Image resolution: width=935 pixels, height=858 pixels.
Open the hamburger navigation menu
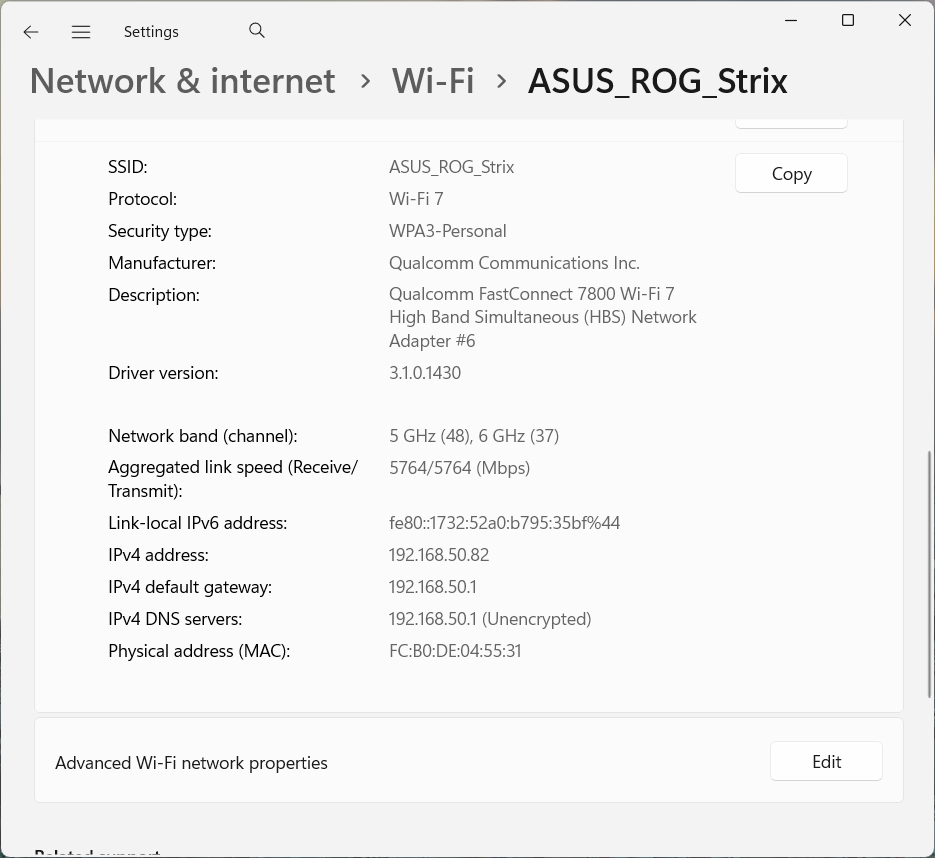pyautogui.click(x=81, y=32)
